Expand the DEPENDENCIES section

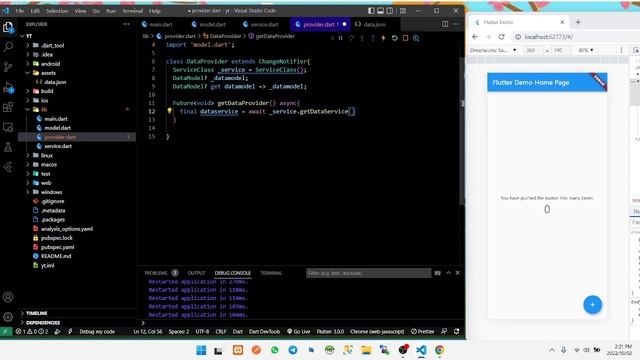[x=42, y=322]
